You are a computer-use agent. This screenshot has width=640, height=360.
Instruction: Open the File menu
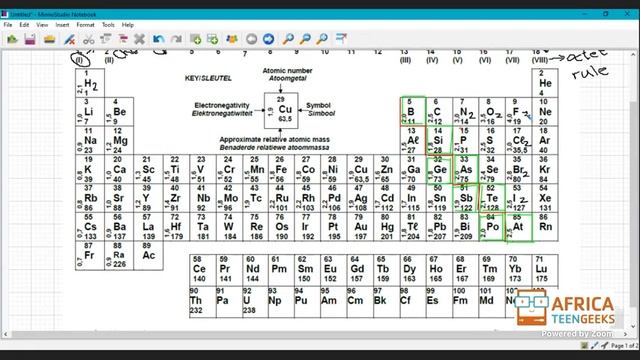click(8, 25)
